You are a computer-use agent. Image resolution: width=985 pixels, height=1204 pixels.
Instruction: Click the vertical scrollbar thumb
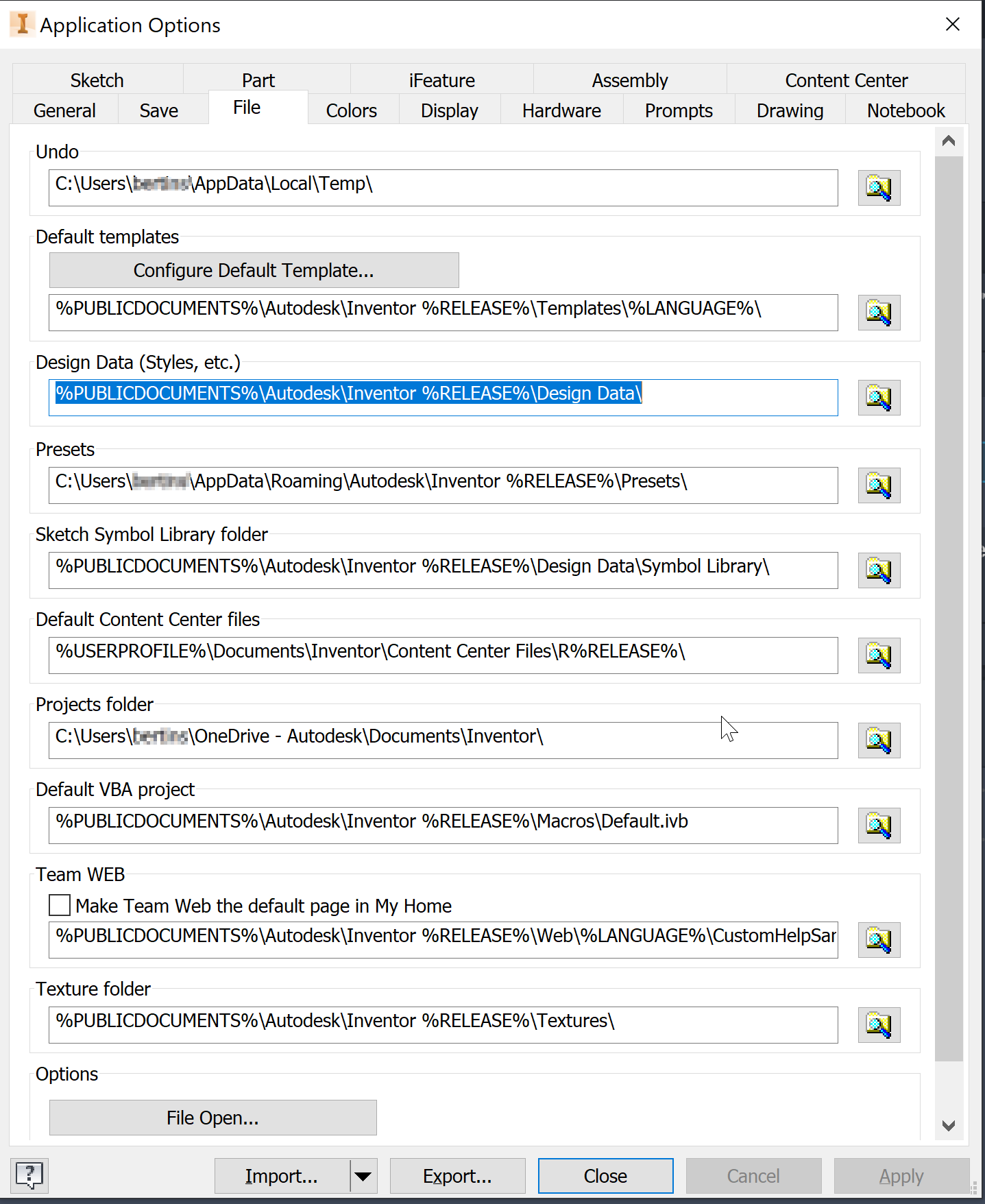click(x=949, y=609)
